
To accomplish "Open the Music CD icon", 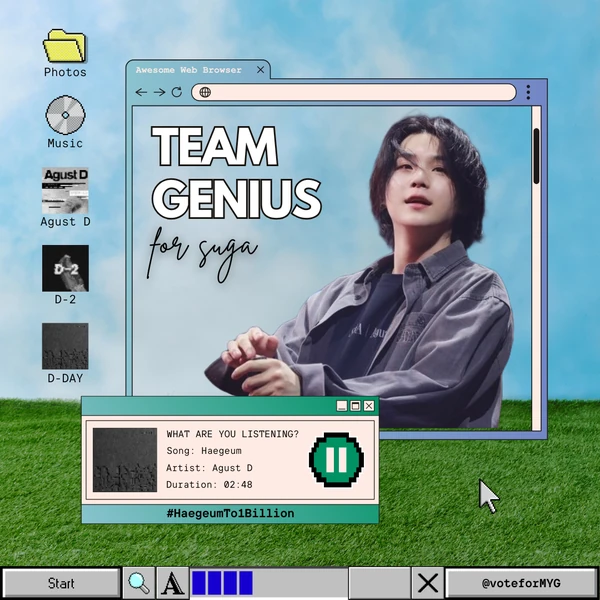I will (65, 114).
